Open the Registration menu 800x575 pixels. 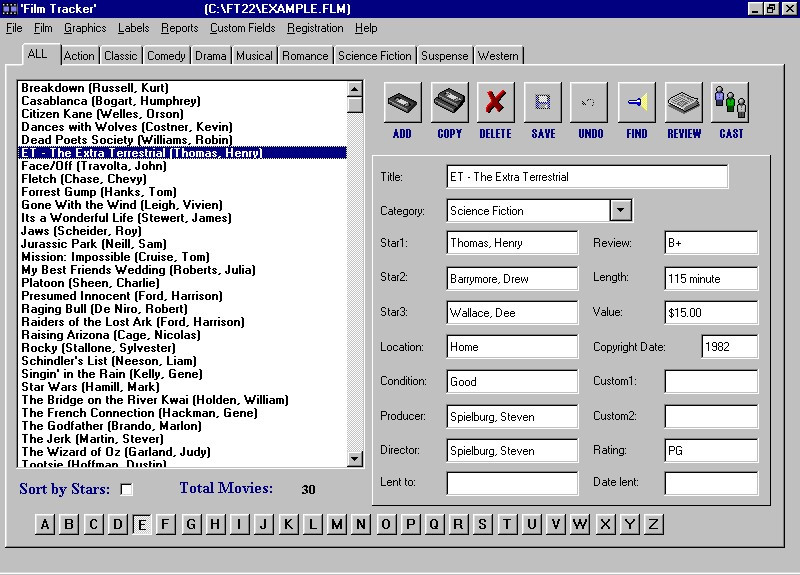[x=315, y=28]
